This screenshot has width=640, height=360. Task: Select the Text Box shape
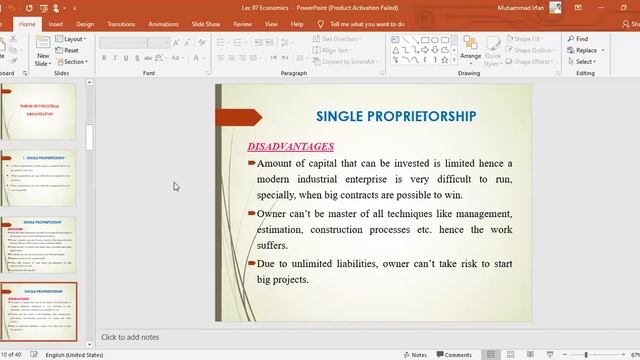[x=395, y=40]
